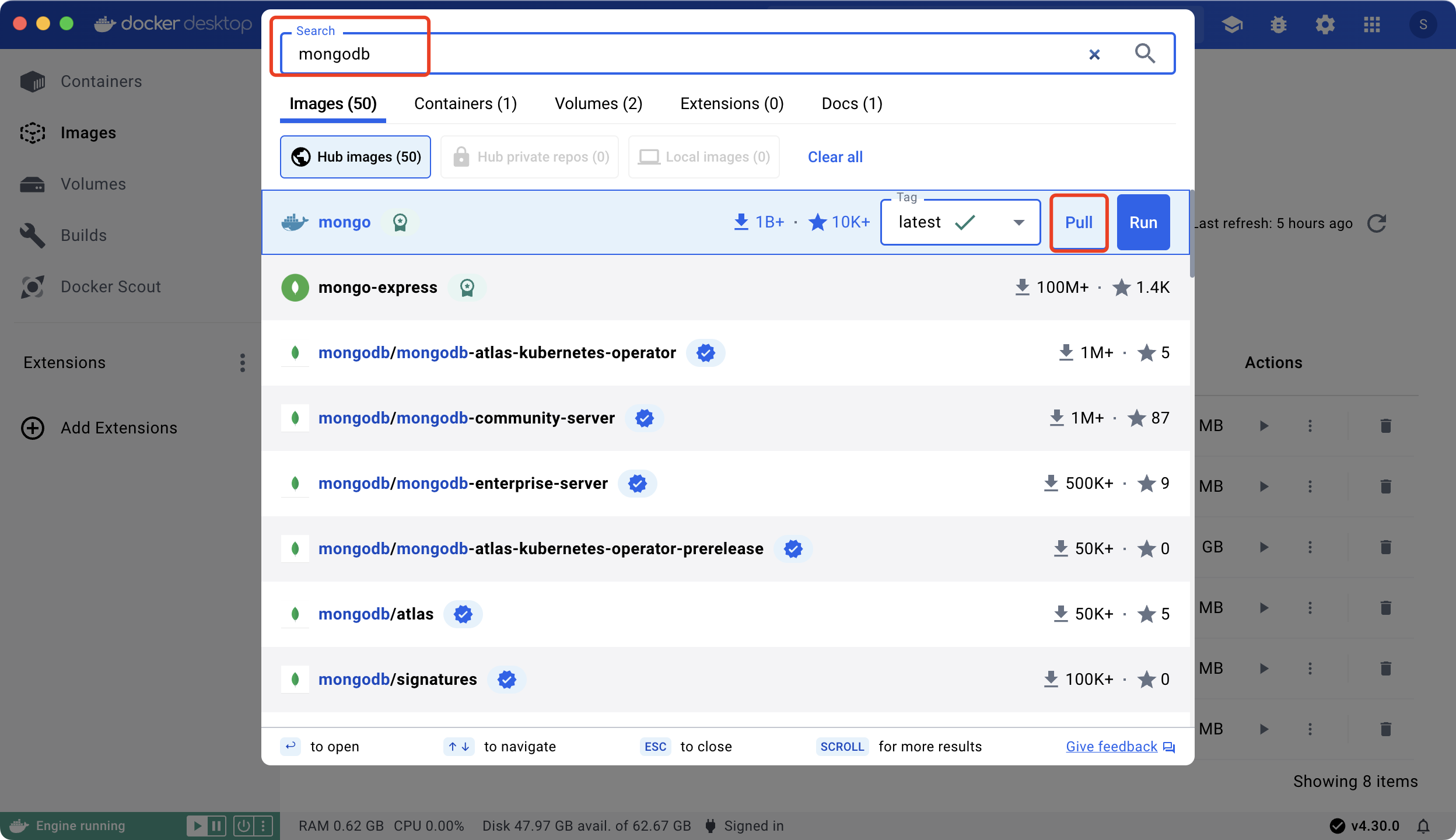The image size is (1456, 840).
Task: Open the mongodb/signatures result
Action: pos(725,680)
